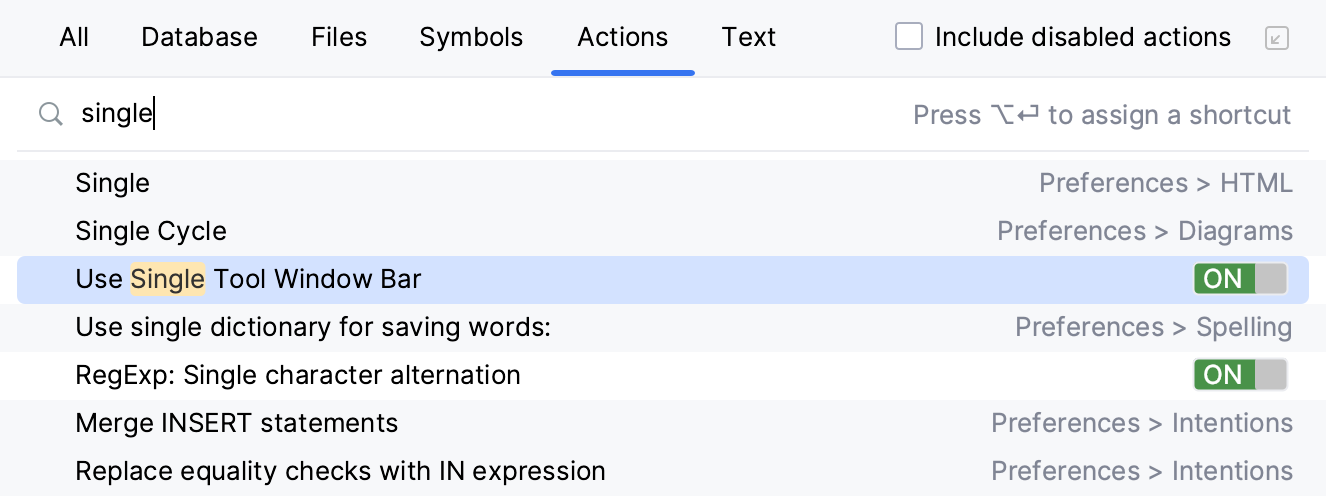1326x497 pixels.
Task: Select the Actions tab
Action: [622, 38]
